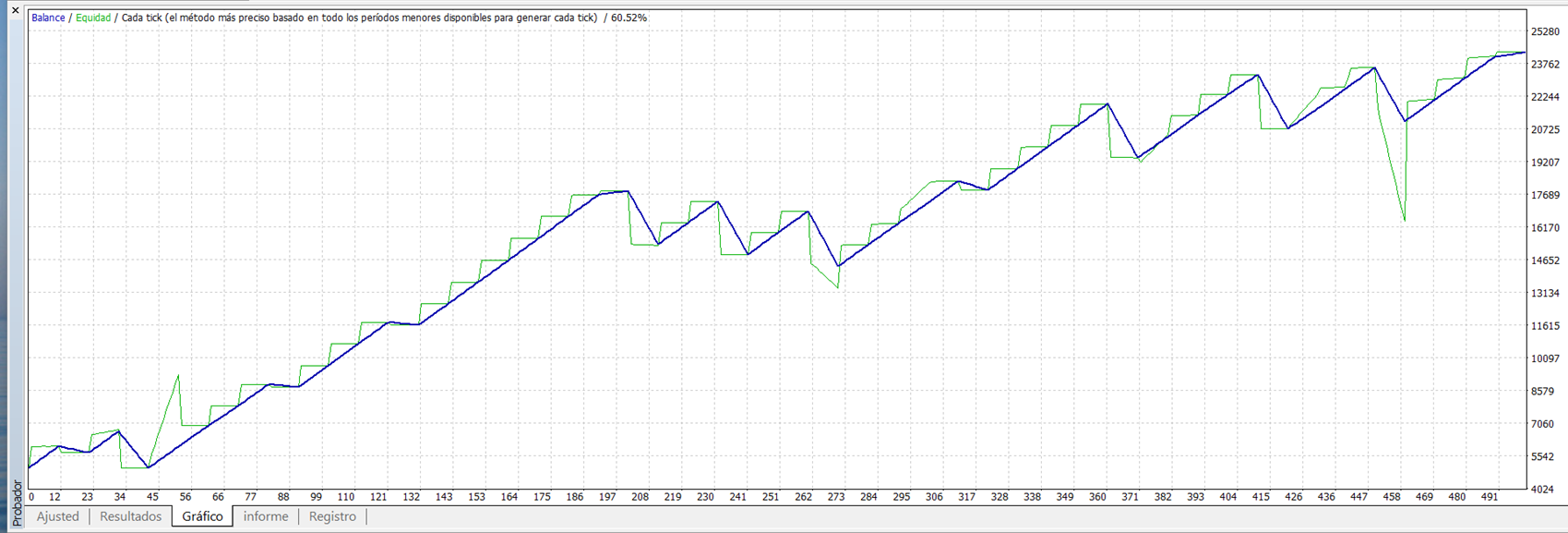Click the 60.52% modeling quality value
This screenshot has height=533, width=1568.
click(x=628, y=18)
